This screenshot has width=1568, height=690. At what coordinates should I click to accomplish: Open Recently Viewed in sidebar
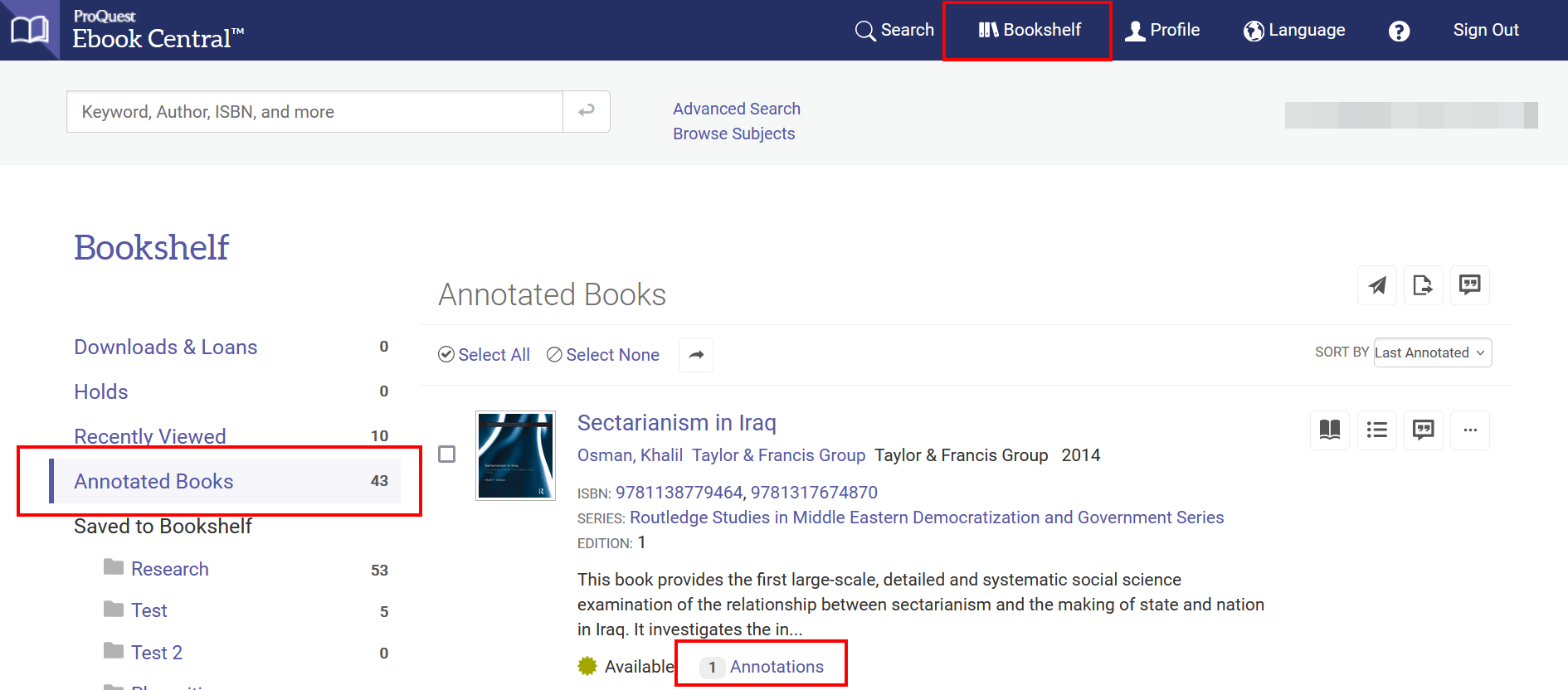tap(150, 436)
